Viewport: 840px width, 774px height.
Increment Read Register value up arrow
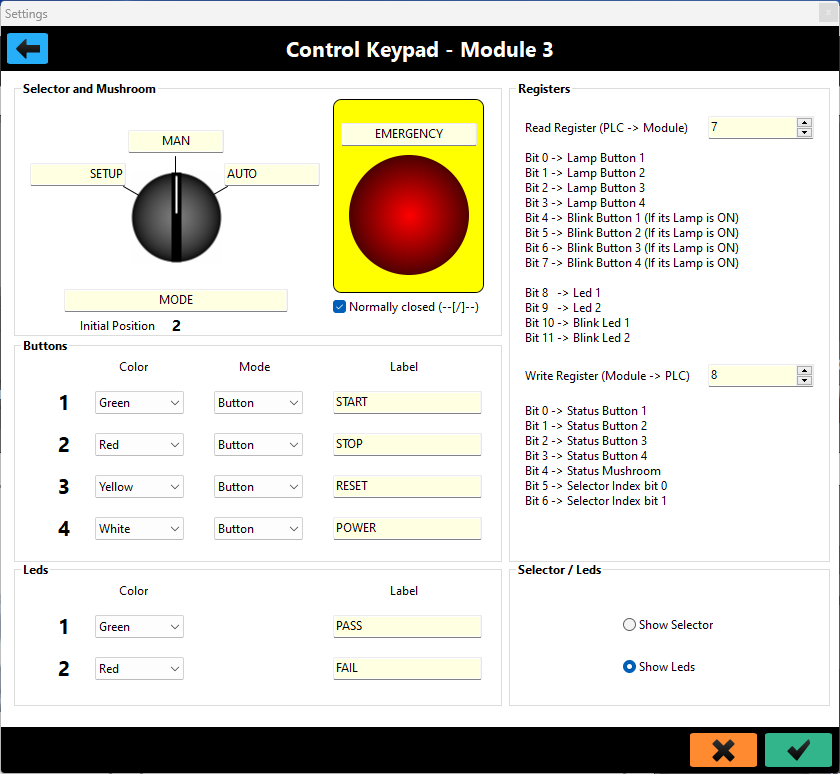coord(804,123)
